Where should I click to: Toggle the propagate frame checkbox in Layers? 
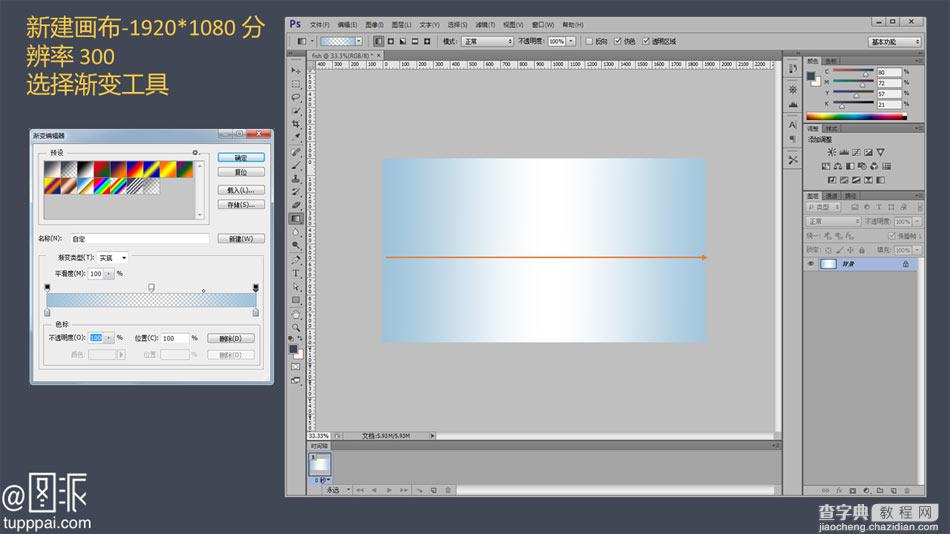pos(891,236)
